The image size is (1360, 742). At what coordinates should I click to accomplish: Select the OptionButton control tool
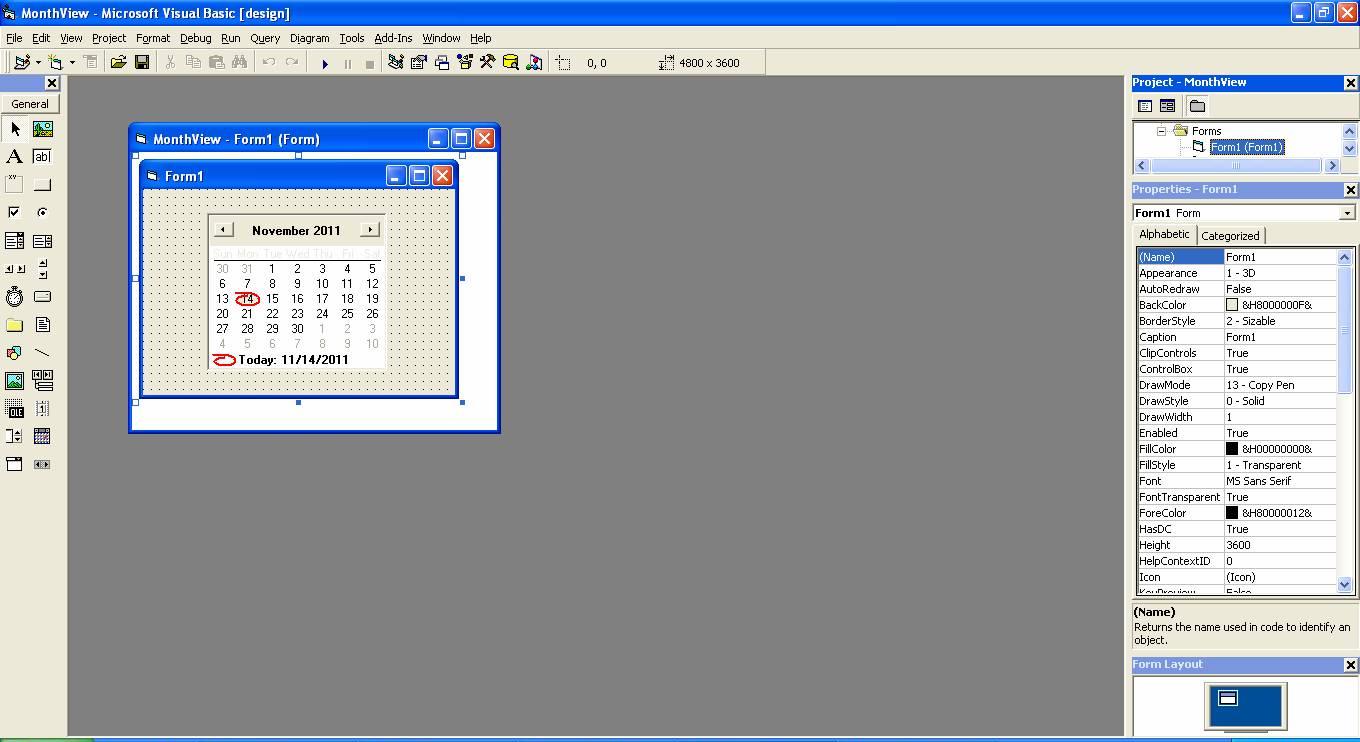coord(42,213)
